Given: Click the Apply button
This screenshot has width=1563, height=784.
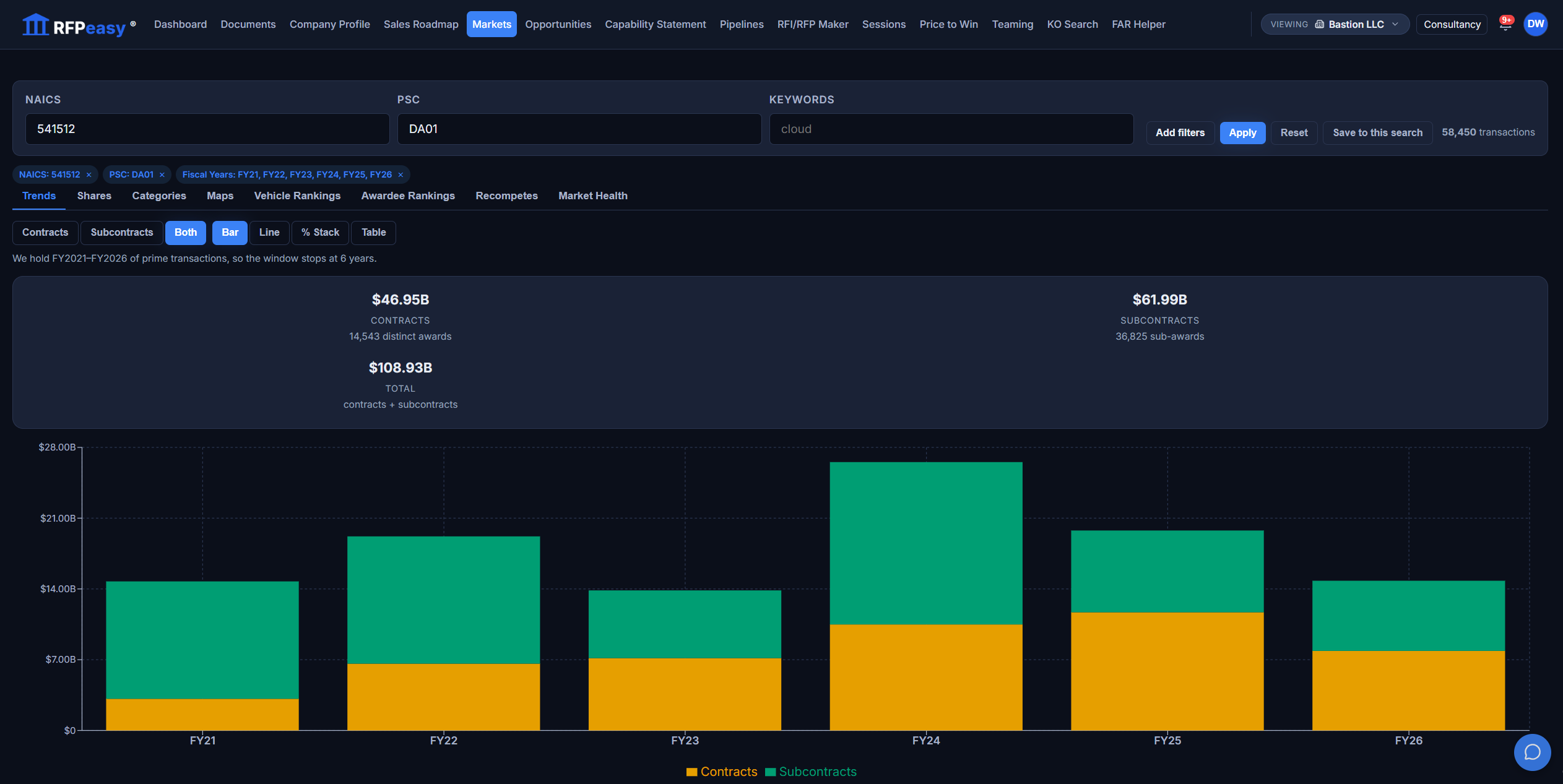Looking at the screenshot, I should (1242, 132).
